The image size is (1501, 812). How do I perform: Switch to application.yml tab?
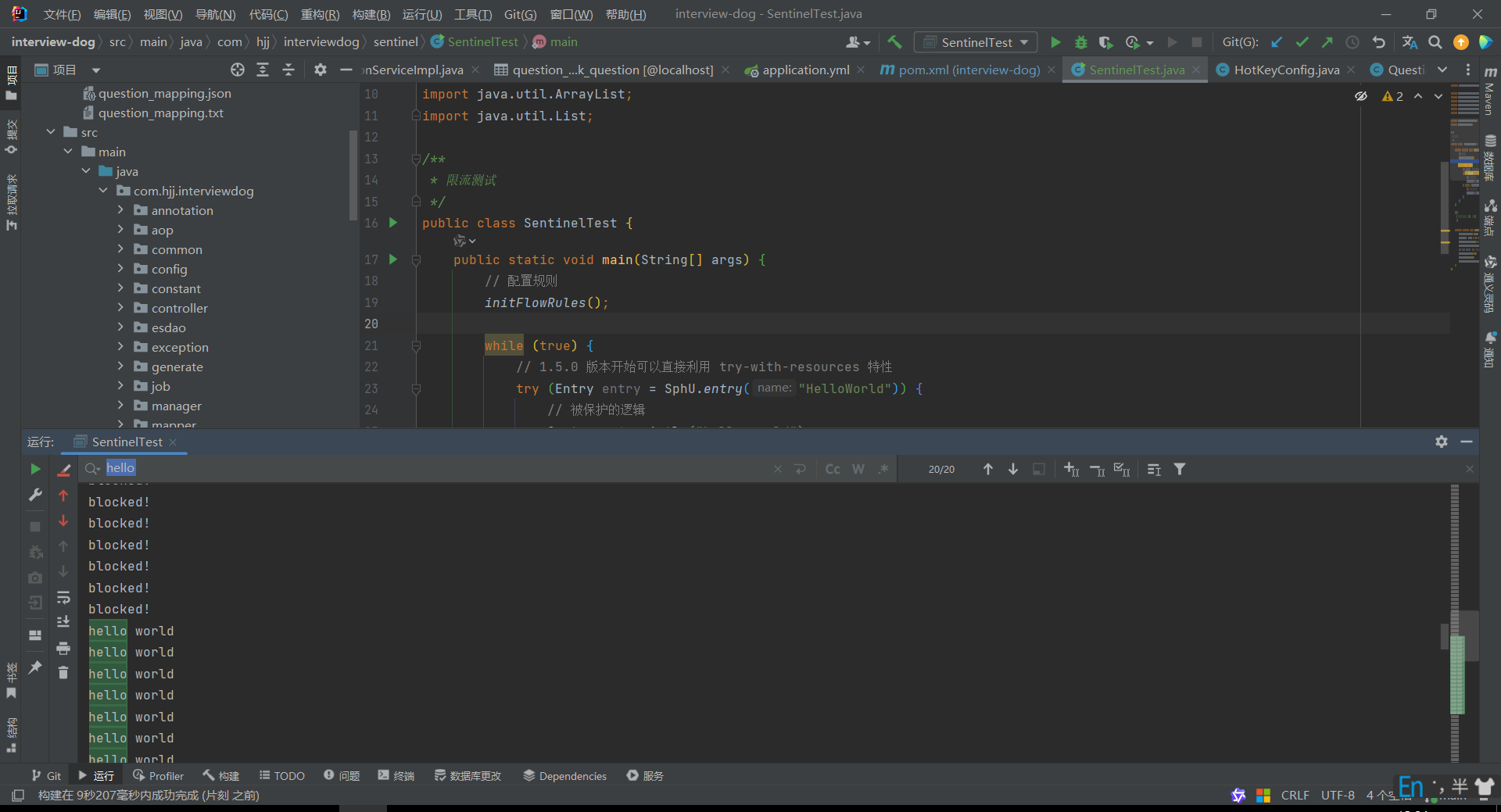(805, 70)
